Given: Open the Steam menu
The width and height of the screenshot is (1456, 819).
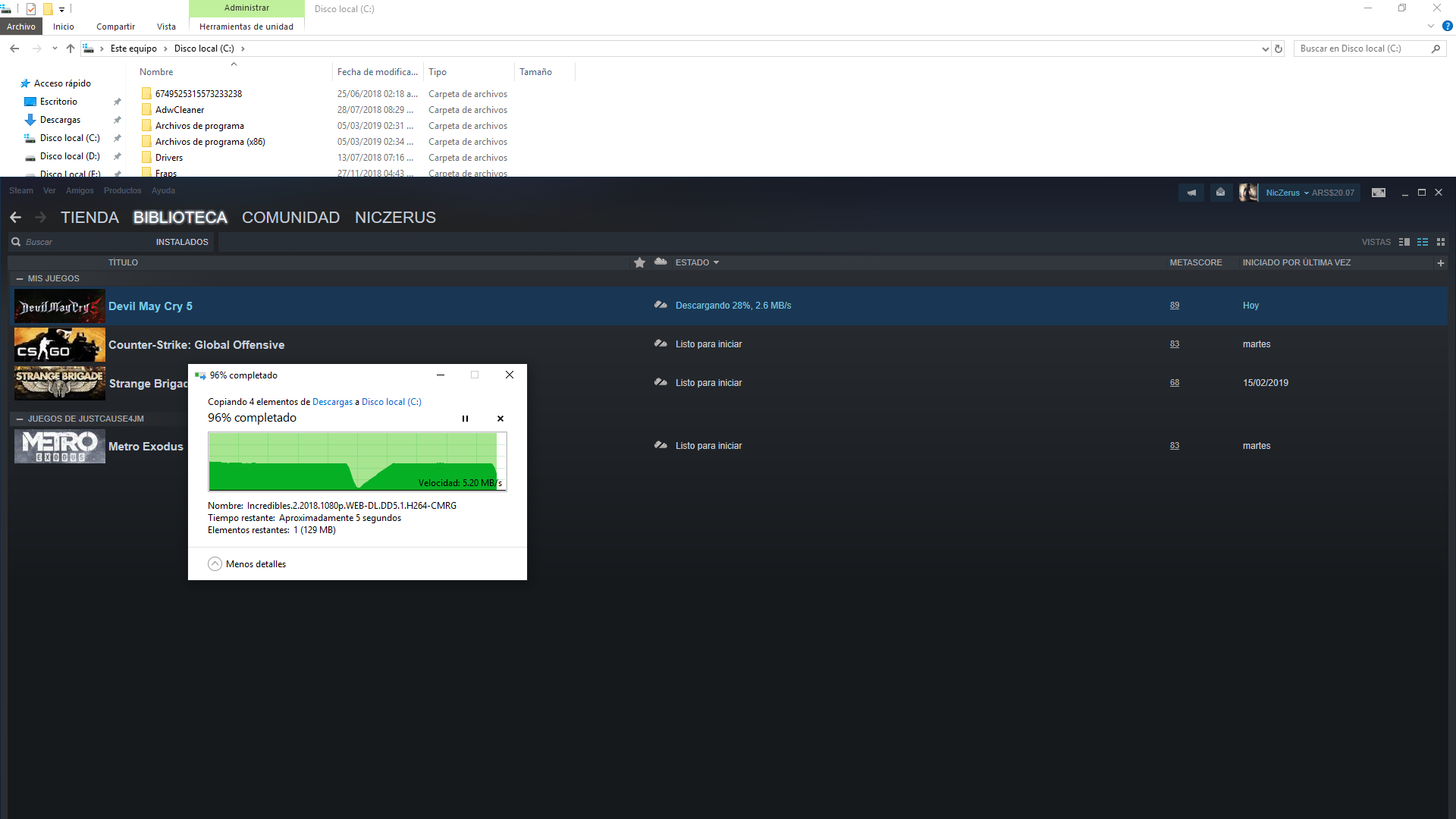Looking at the screenshot, I should click(x=21, y=190).
